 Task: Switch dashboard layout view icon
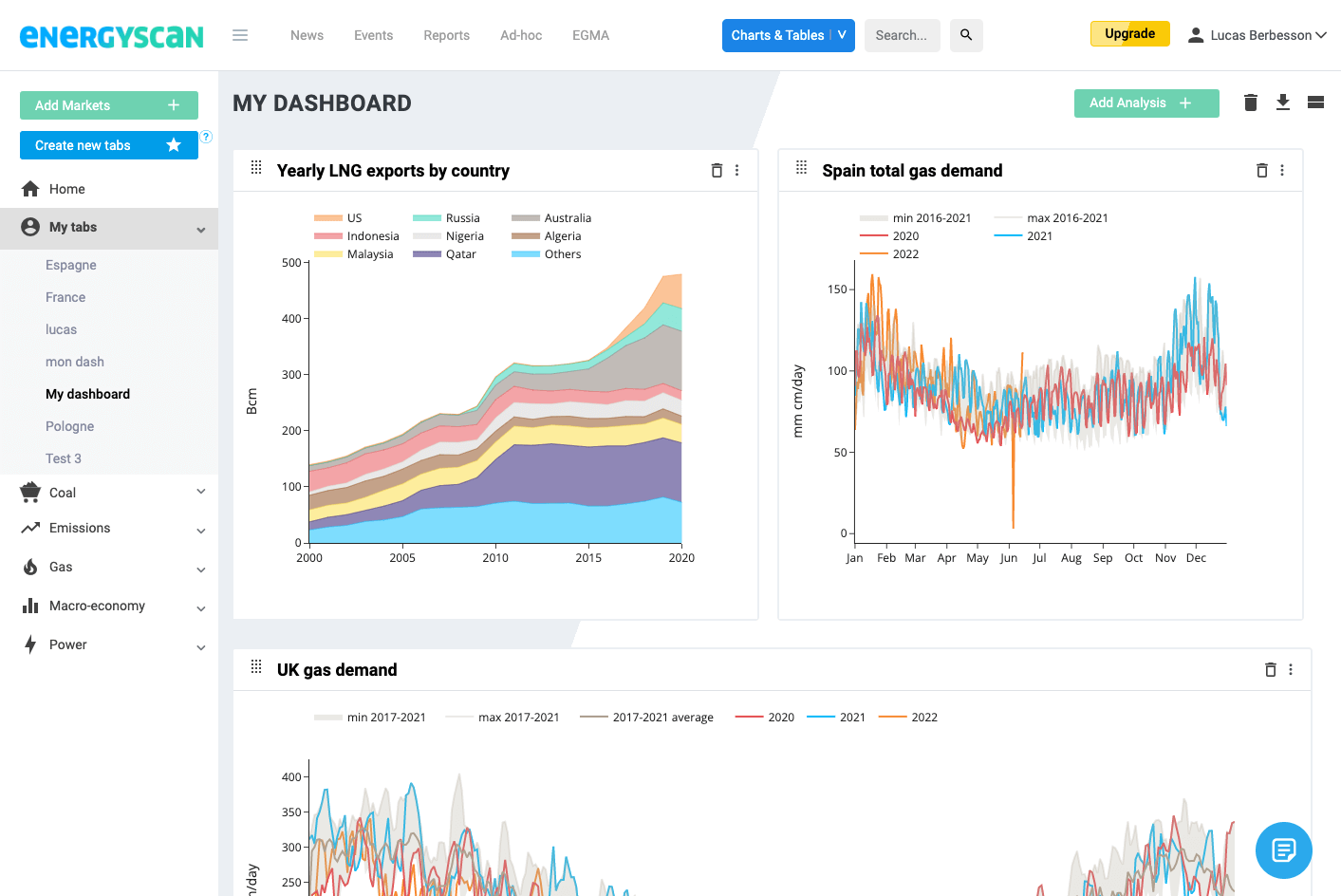click(1315, 103)
